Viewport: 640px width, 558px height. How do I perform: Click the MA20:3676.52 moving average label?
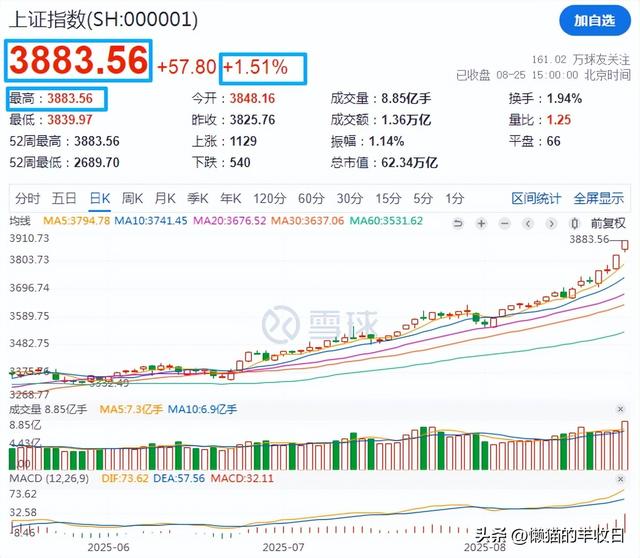229,221
